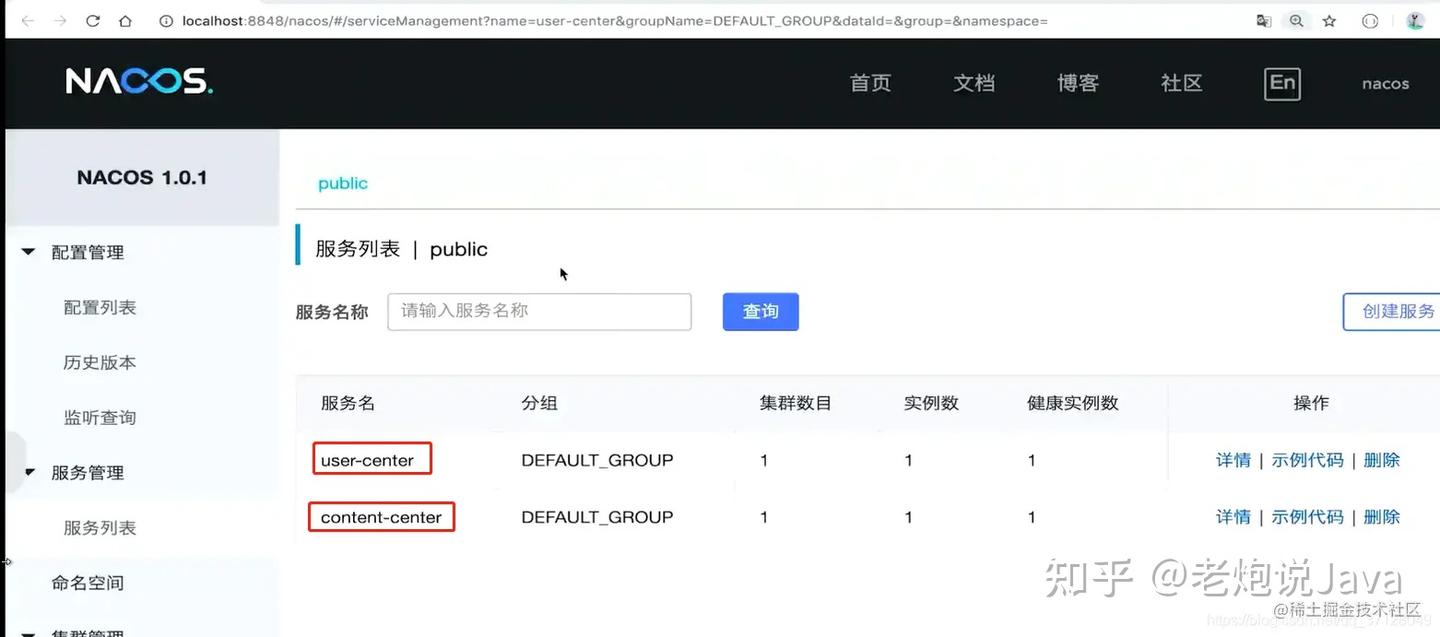1440x637 pixels.
Task: Click the NACOS logo in the header
Action: [139, 82]
